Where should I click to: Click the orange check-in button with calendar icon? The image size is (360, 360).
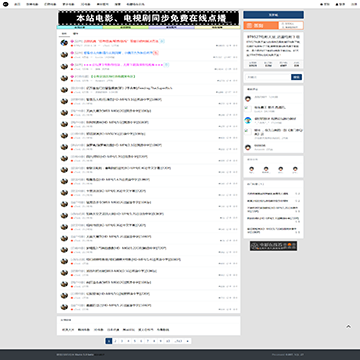(261, 25)
